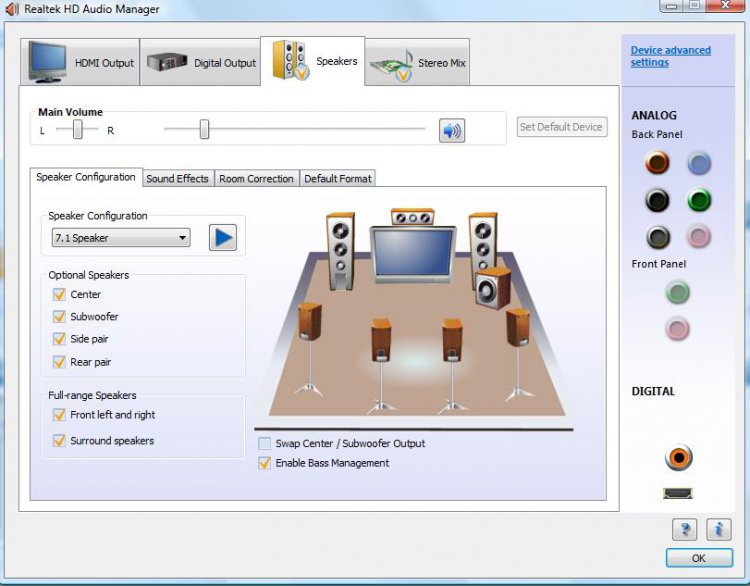Click the Realtek icon in title bar
The height and width of the screenshot is (586, 750).
(x=12, y=9)
